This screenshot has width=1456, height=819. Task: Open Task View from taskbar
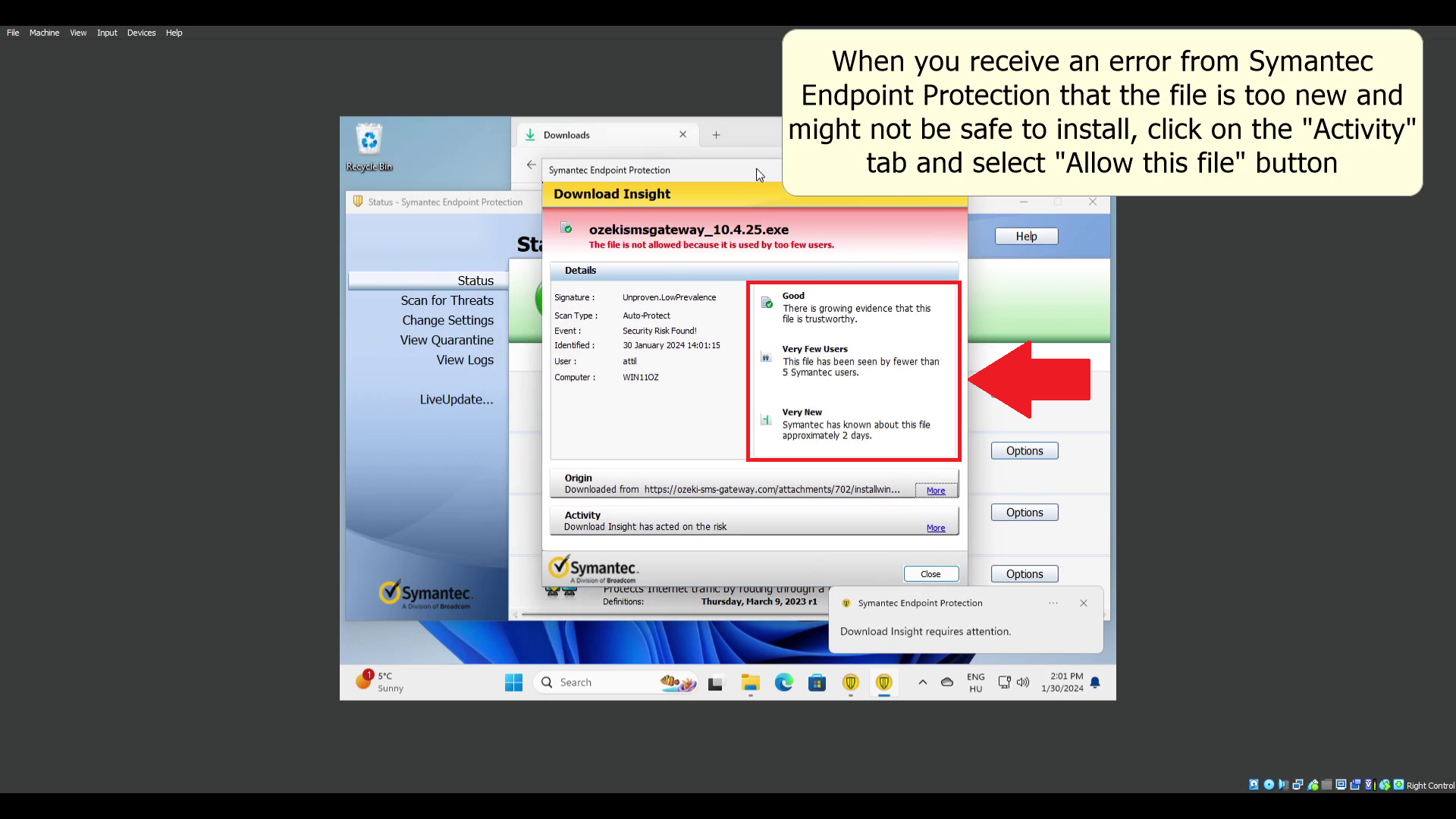tap(716, 683)
